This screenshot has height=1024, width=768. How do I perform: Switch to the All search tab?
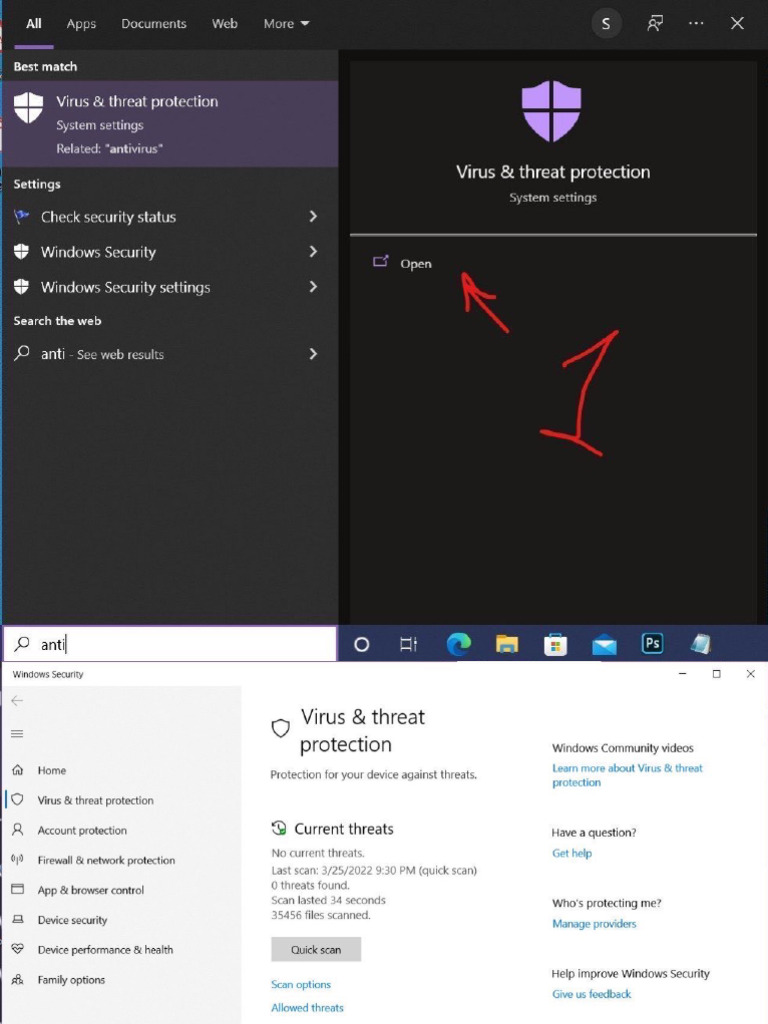[34, 24]
